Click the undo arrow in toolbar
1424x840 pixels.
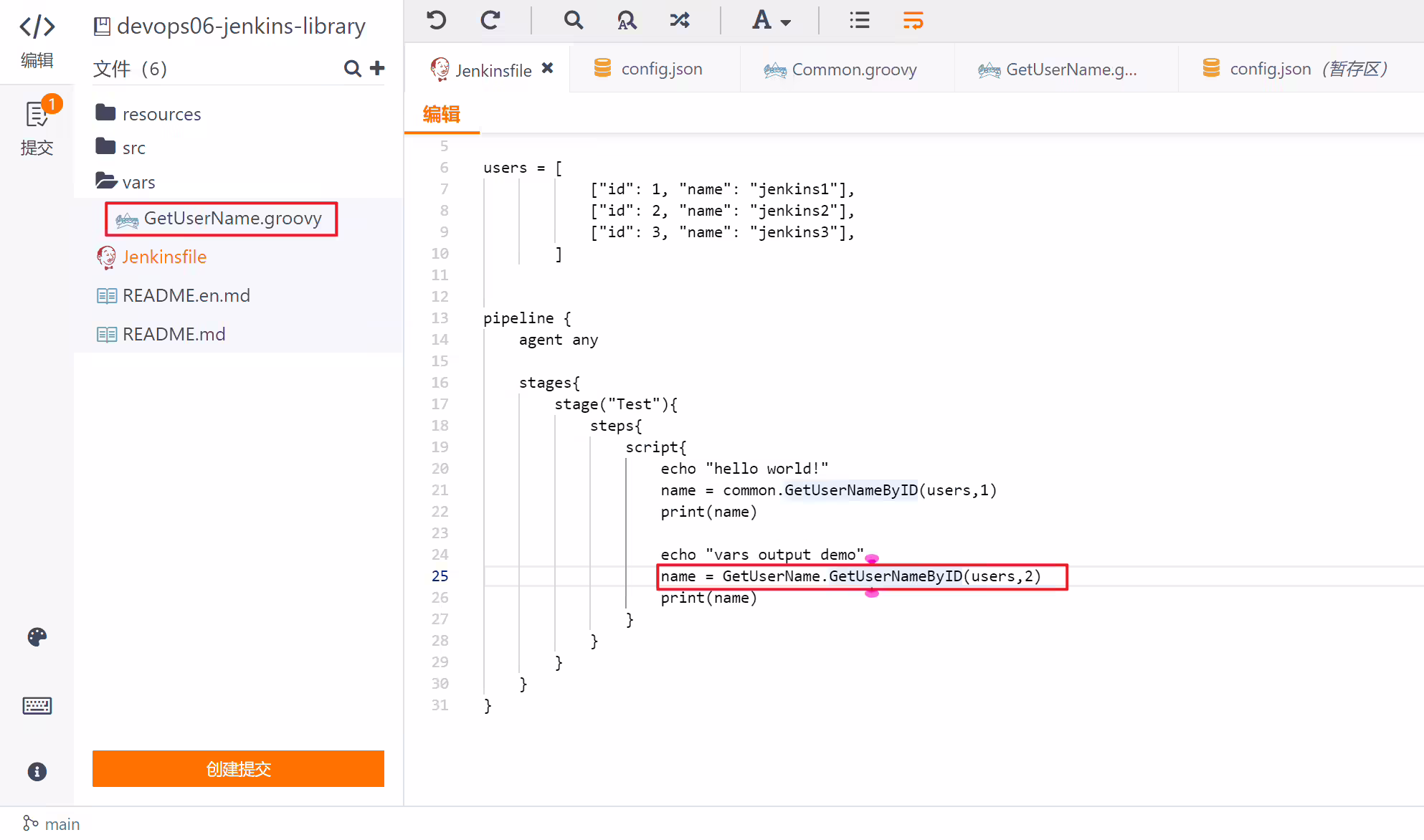pyautogui.click(x=436, y=20)
